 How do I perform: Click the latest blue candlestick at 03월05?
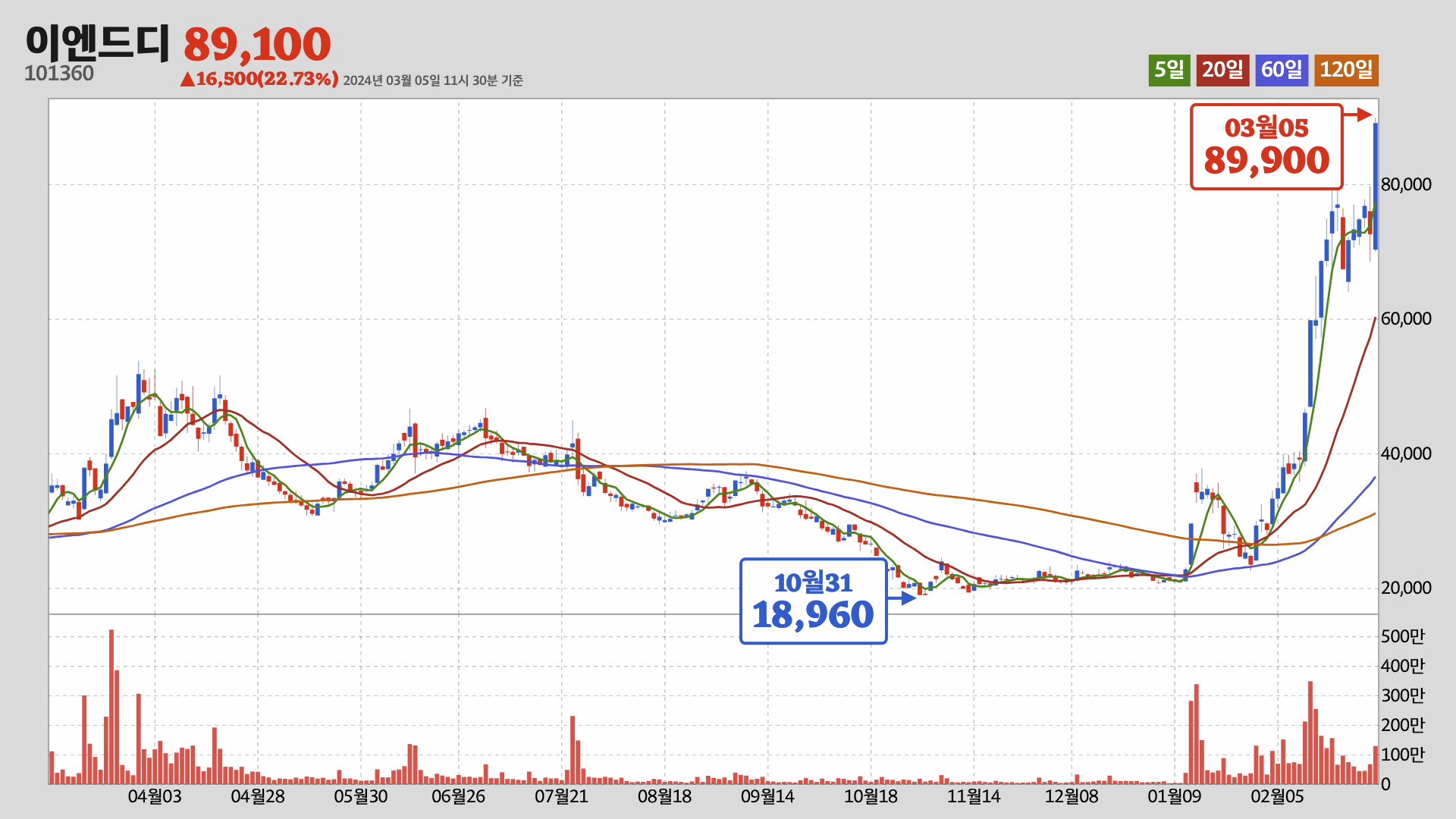[1376, 186]
